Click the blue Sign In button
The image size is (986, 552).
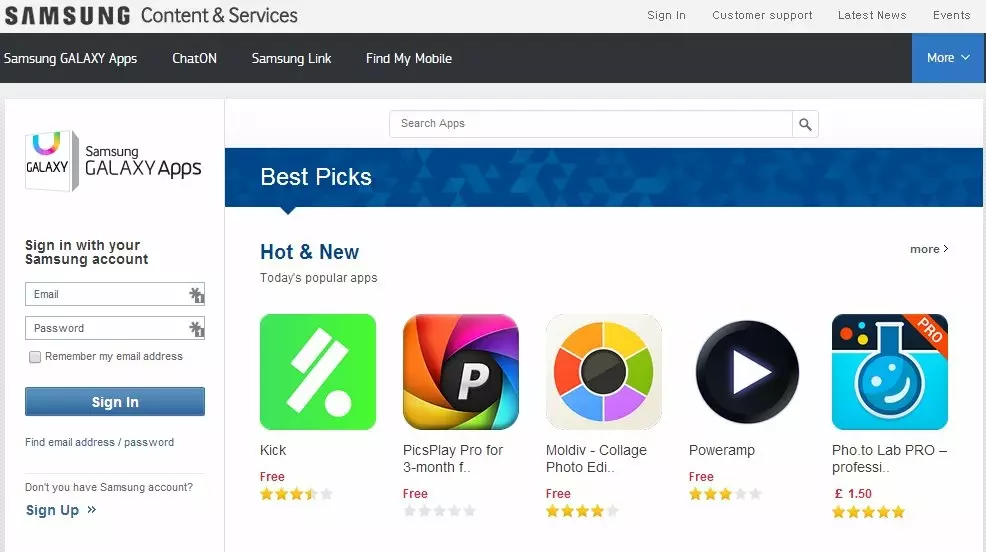(115, 402)
